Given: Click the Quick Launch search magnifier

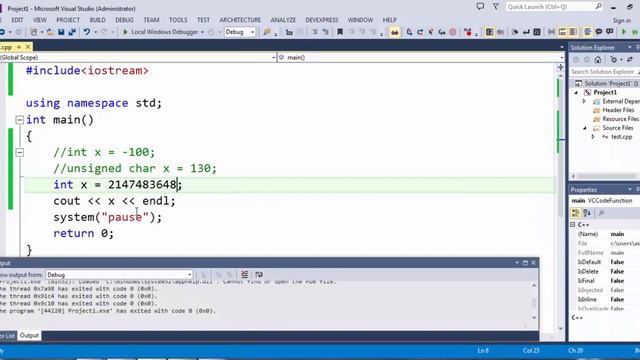Looking at the screenshot, I should click(x=598, y=7).
